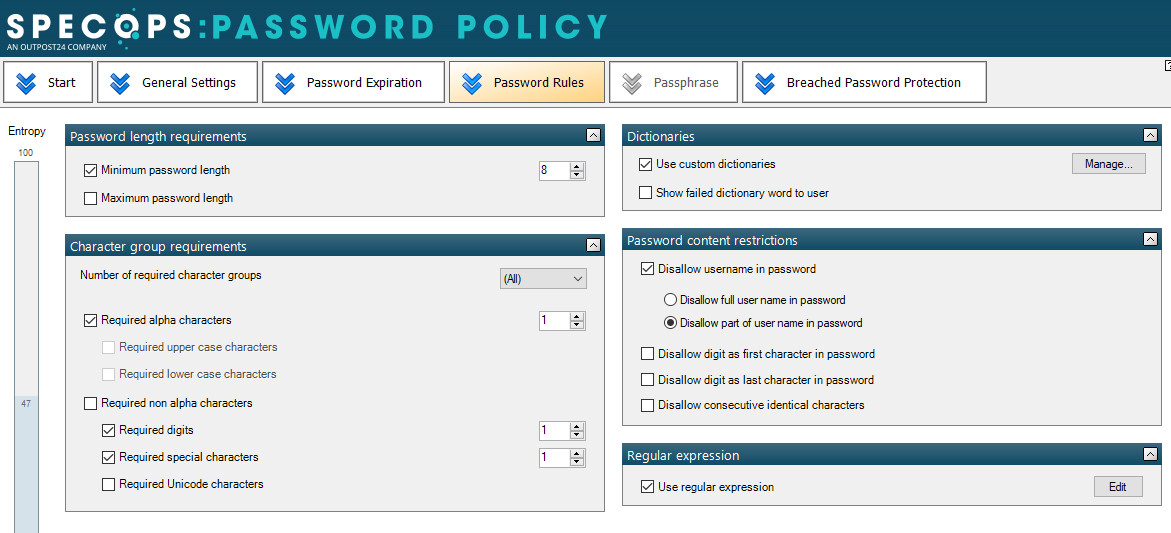Increase the required alpha characters count
Viewport: 1171px width, 533px height.
[577, 317]
